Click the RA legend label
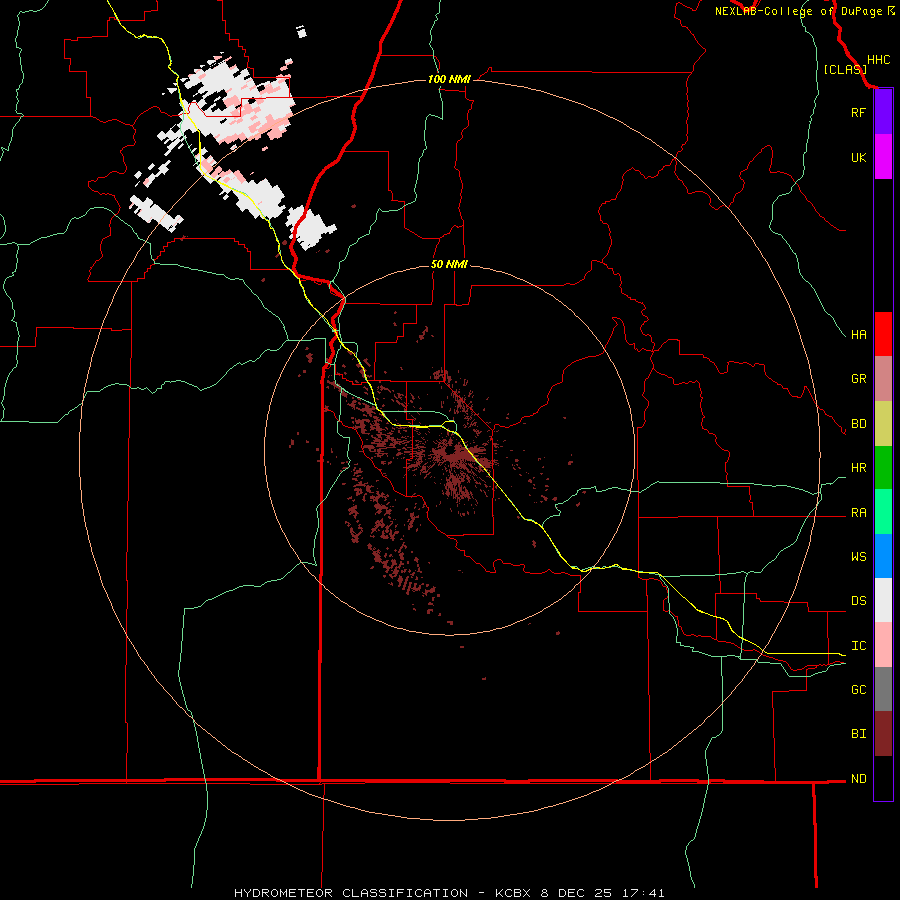 point(858,513)
